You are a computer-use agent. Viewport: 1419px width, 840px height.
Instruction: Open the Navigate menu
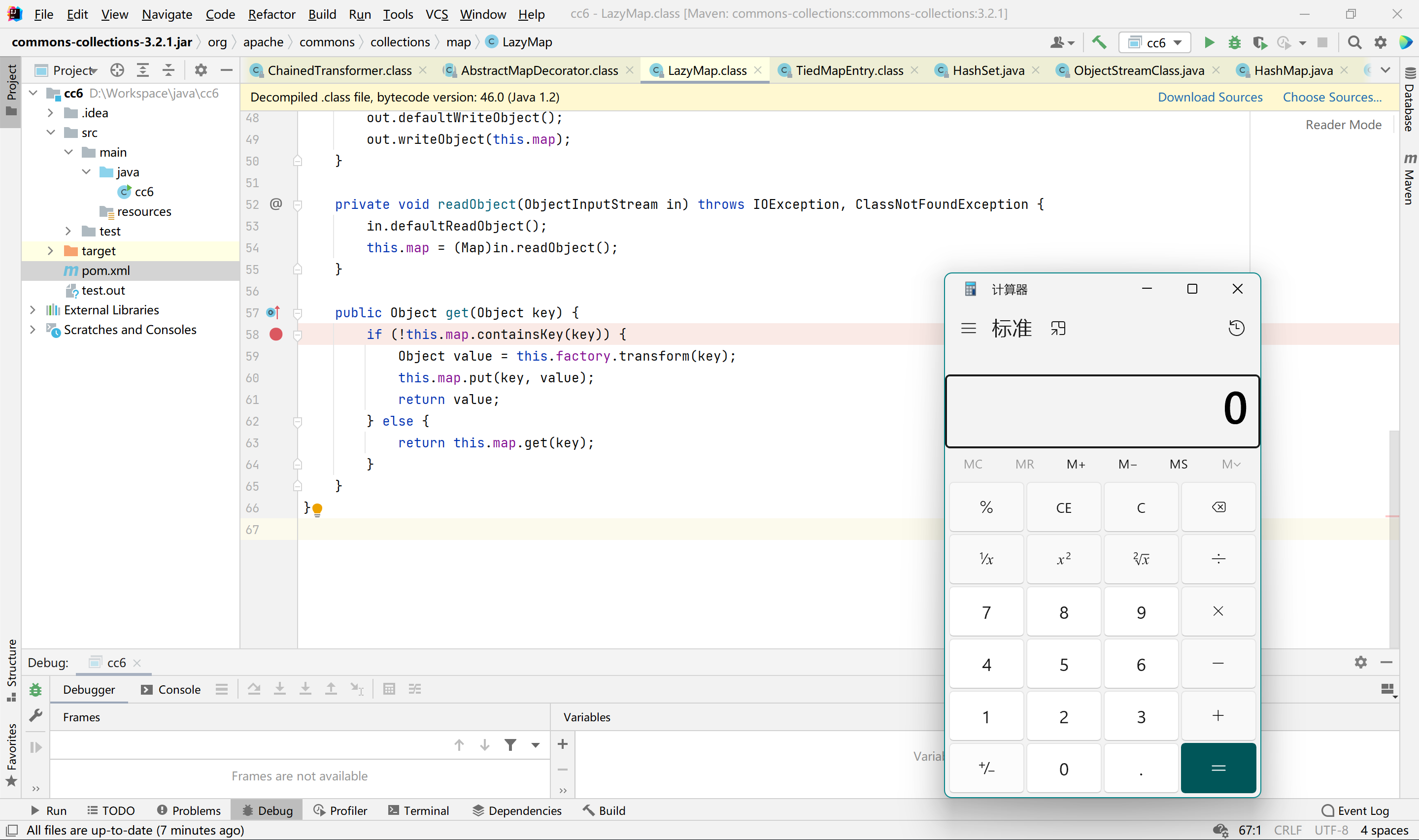click(x=167, y=14)
